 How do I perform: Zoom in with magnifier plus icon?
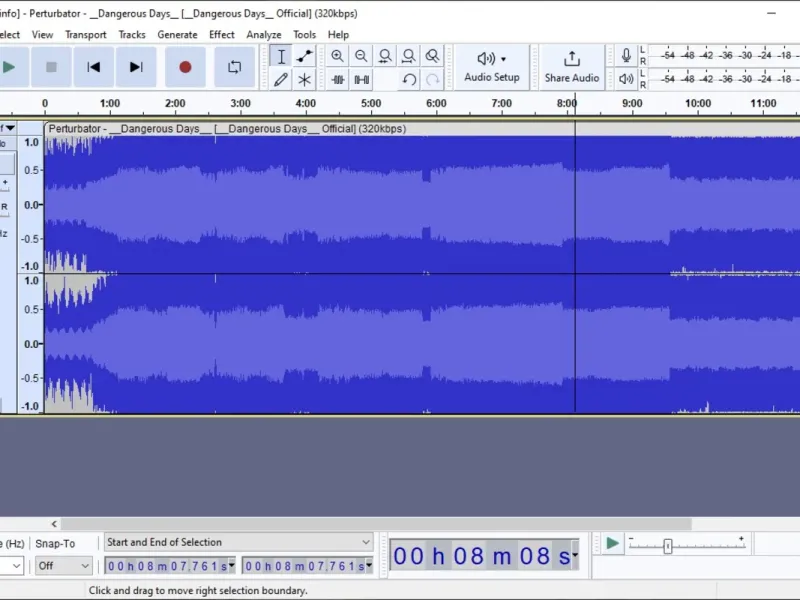tap(337, 56)
